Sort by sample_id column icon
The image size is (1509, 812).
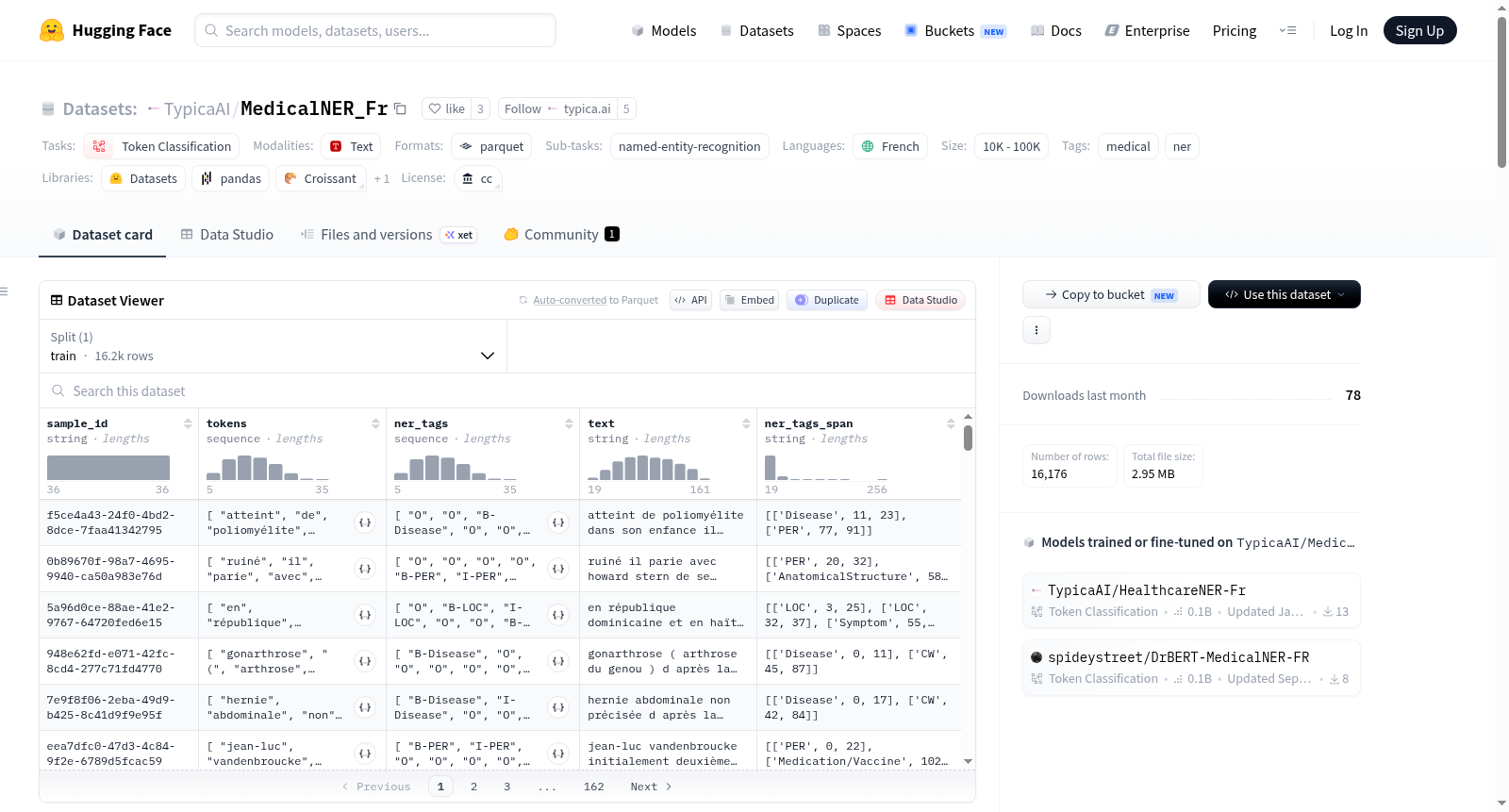tap(188, 423)
